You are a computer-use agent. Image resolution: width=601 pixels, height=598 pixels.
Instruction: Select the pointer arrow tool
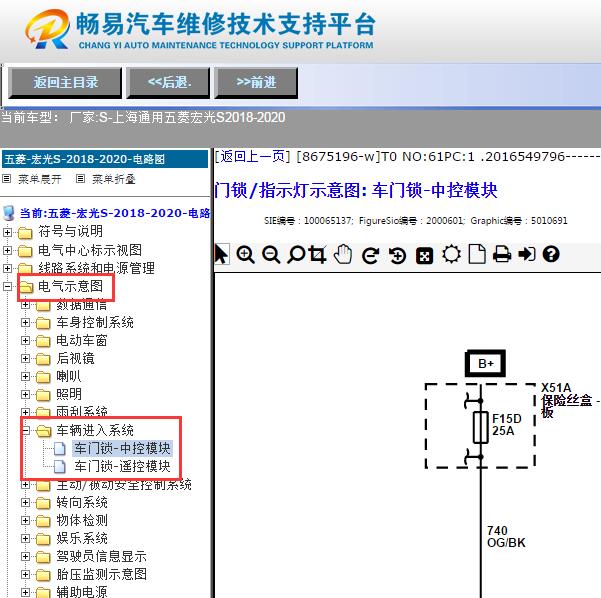[221, 254]
